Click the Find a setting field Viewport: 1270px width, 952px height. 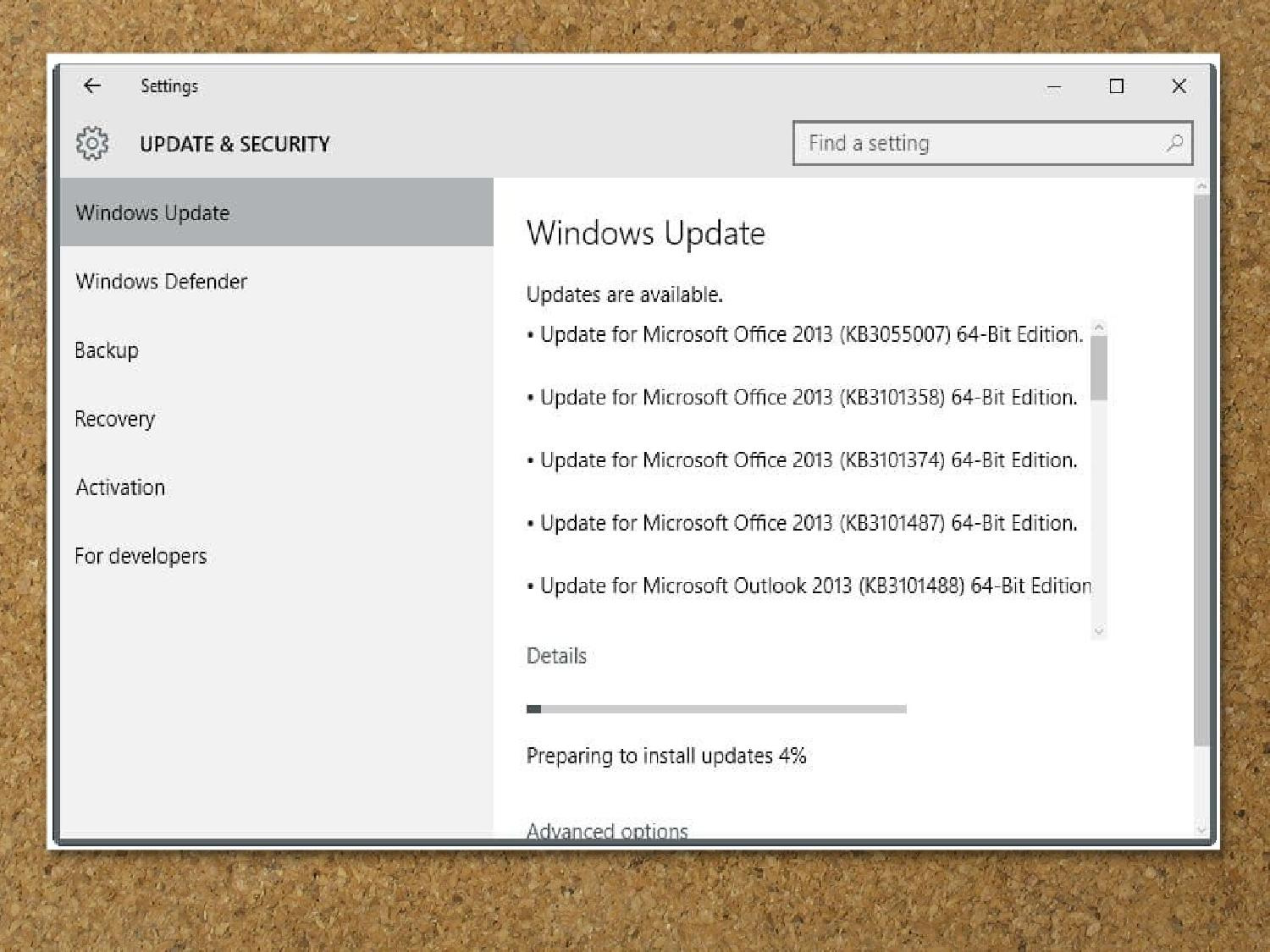click(x=993, y=143)
